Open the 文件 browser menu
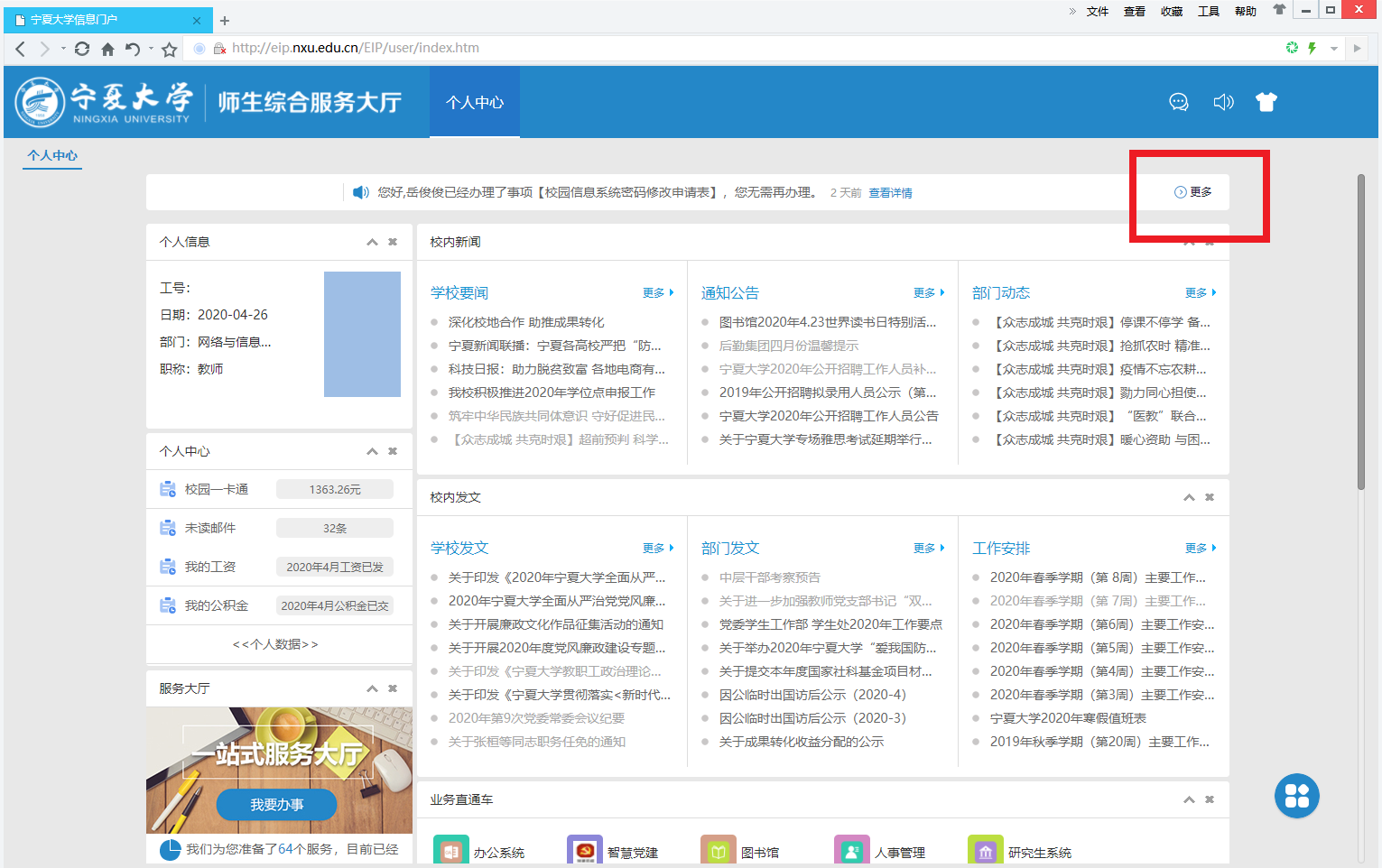Viewport: 1382px width, 868px height. (1098, 12)
